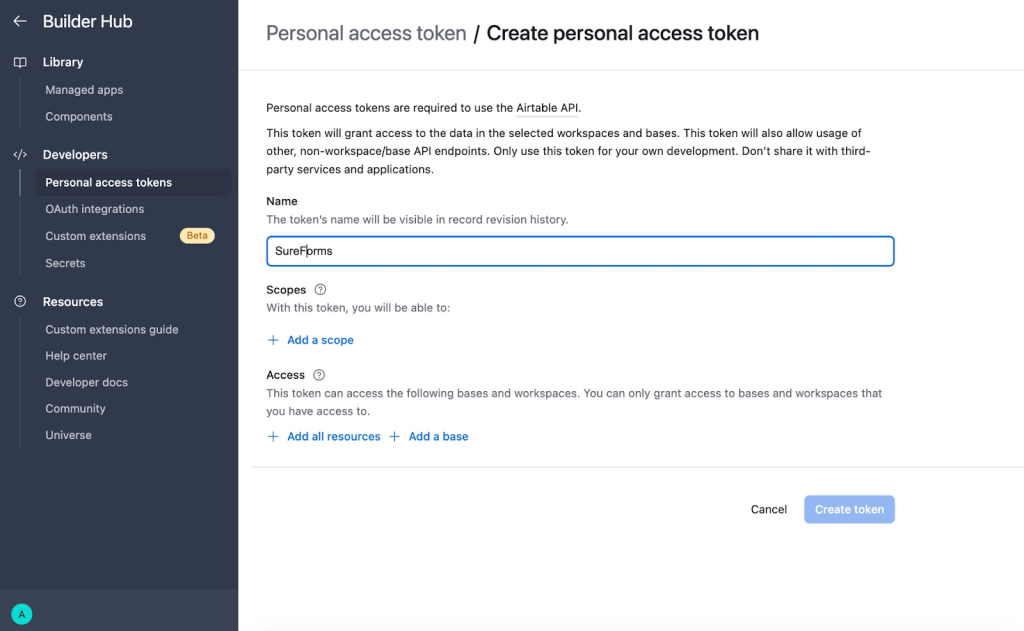Click Add all resources under Access
The height and width of the screenshot is (631, 1024).
[333, 436]
